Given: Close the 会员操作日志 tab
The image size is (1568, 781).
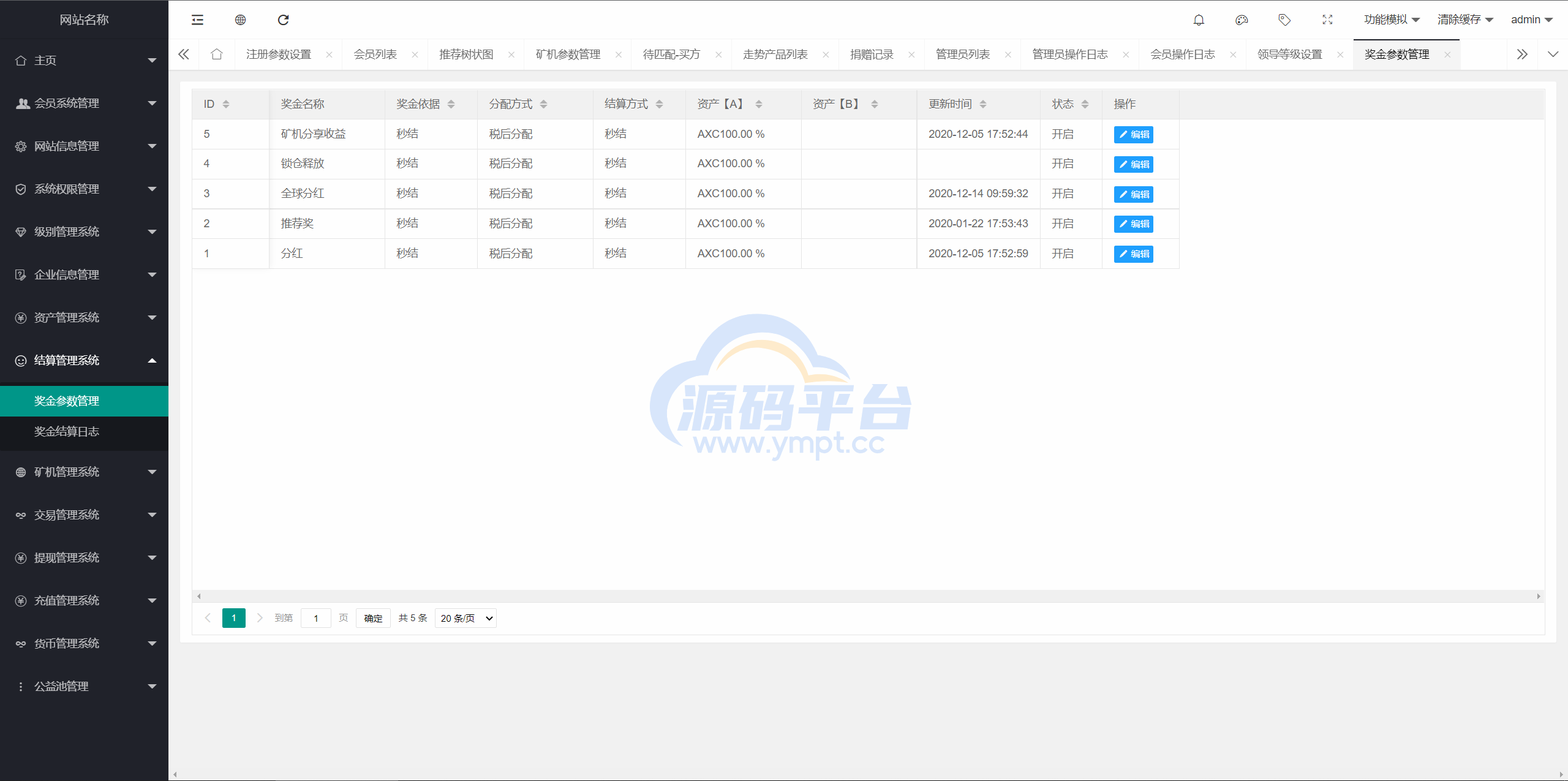Looking at the screenshot, I should (1233, 55).
